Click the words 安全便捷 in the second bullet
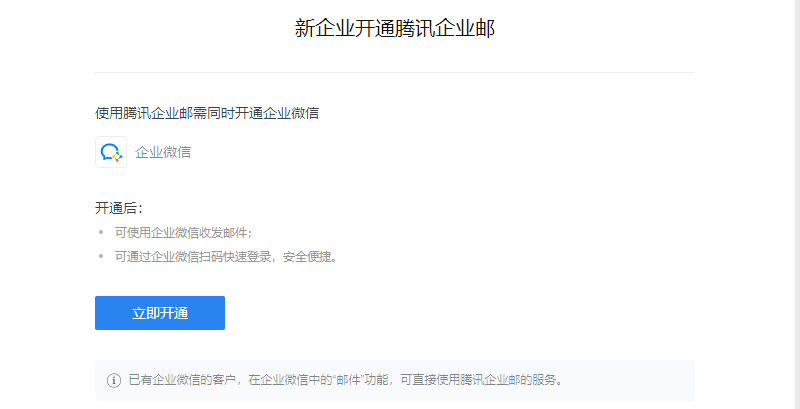Screen dimensions: 800x409 pos(307,257)
